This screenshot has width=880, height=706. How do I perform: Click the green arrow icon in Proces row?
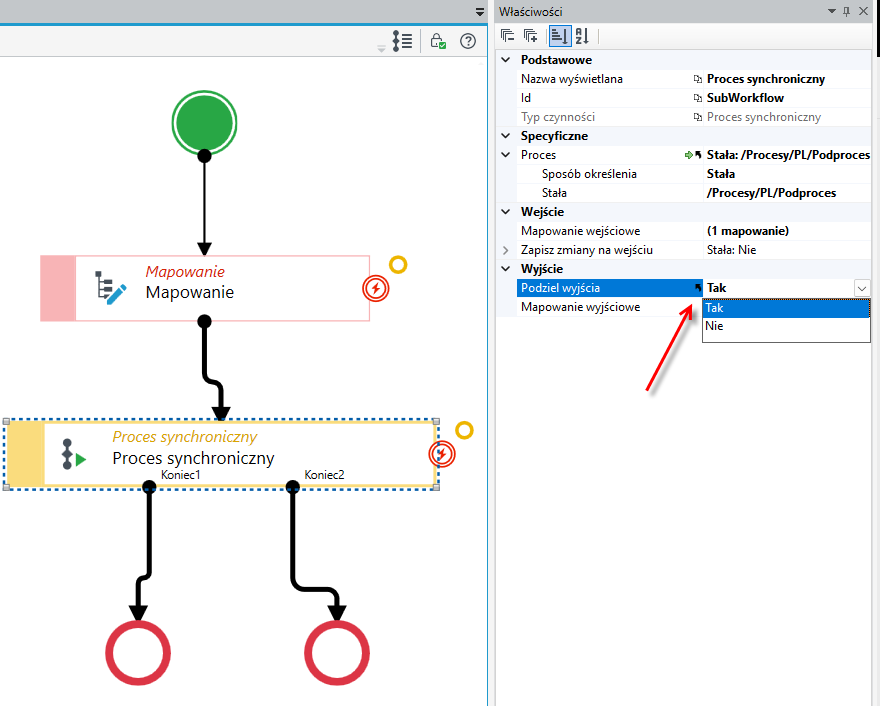[x=689, y=155]
